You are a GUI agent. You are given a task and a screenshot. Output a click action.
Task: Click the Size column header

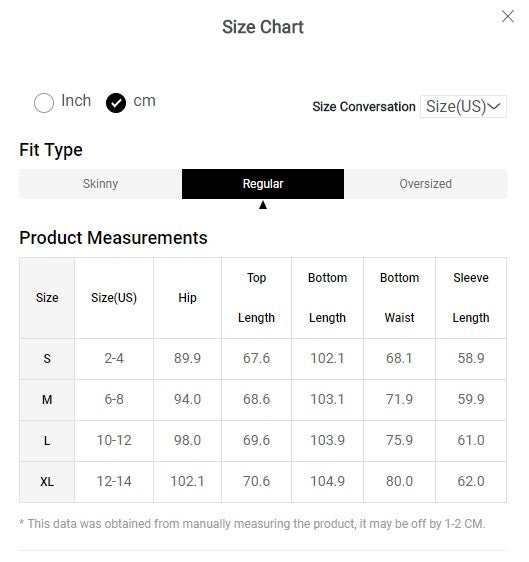pos(47,298)
